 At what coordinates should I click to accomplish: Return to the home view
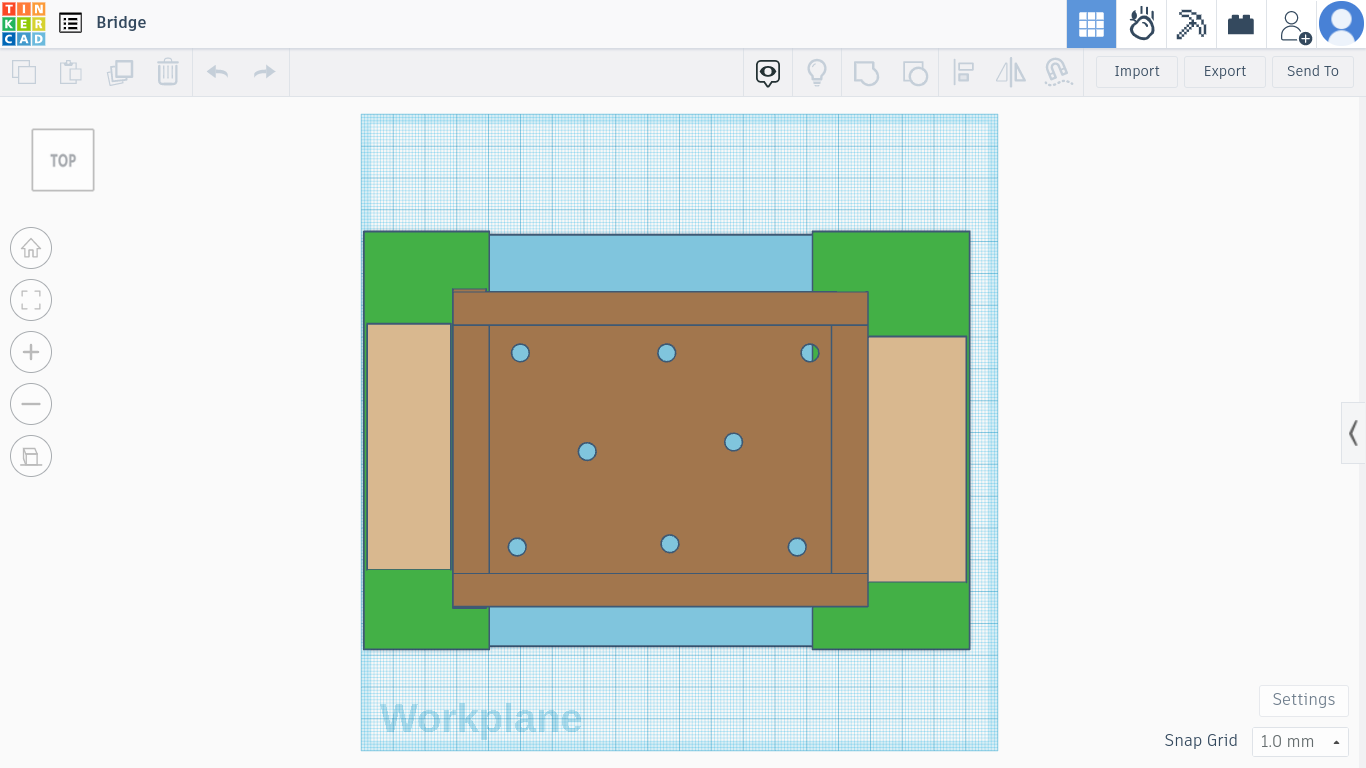[x=31, y=248]
